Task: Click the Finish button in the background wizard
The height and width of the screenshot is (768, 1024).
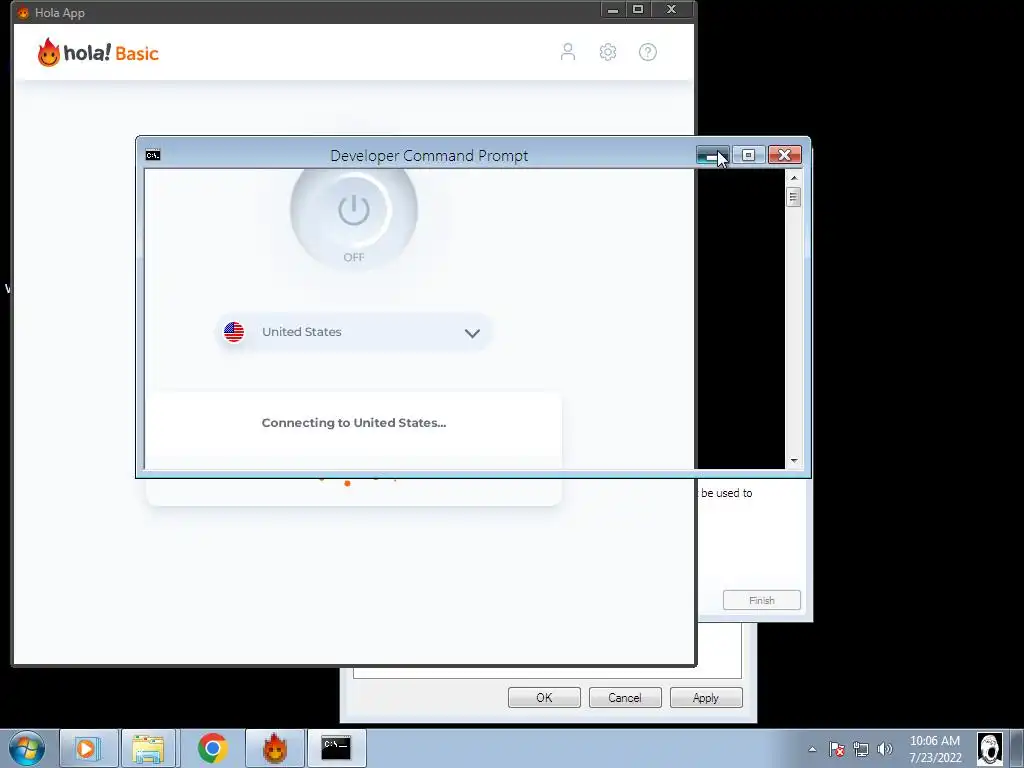Action: click(x=761, y=600)
